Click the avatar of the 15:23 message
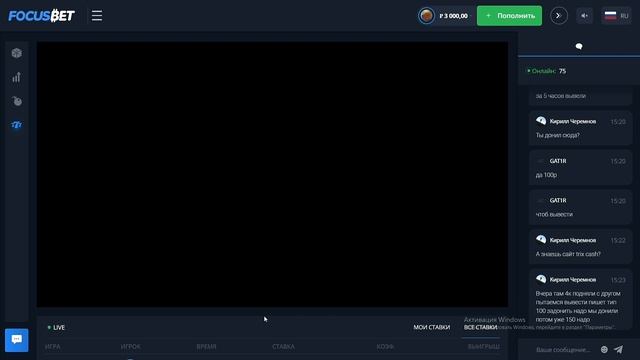This screenshot has height=360, width=640. [541, 279]
